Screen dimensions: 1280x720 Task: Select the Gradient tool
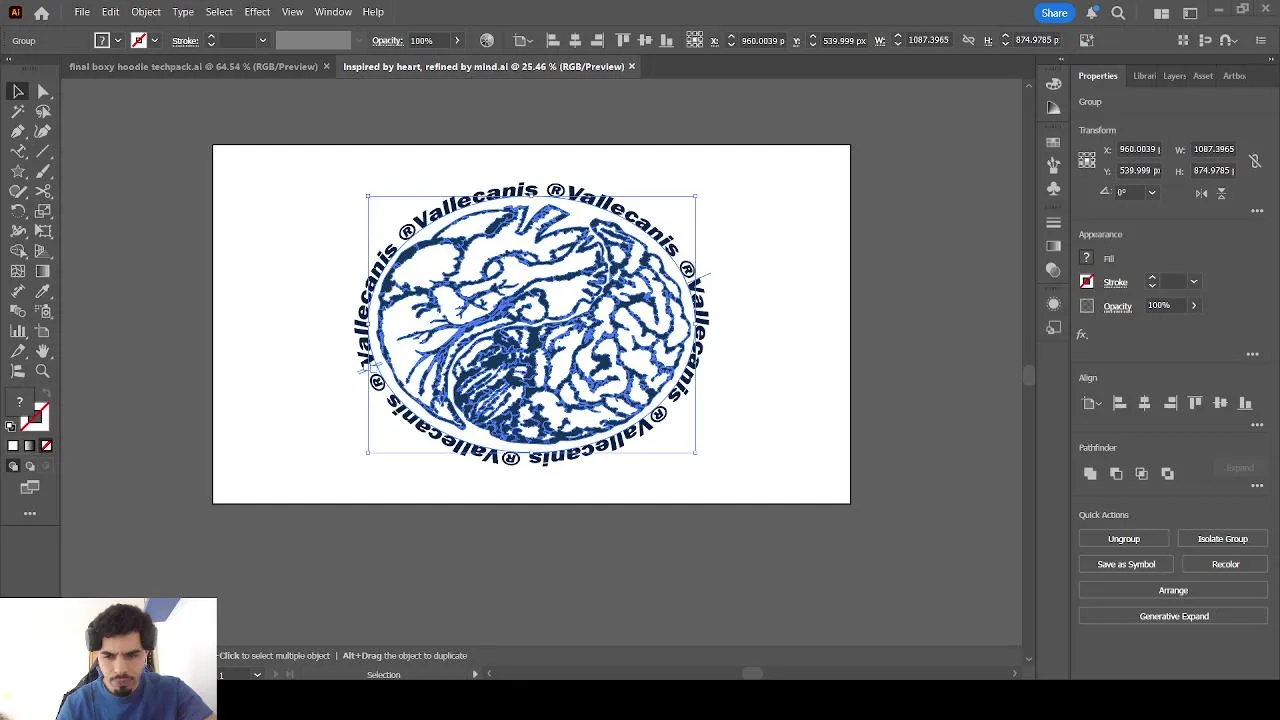[43, 271]
